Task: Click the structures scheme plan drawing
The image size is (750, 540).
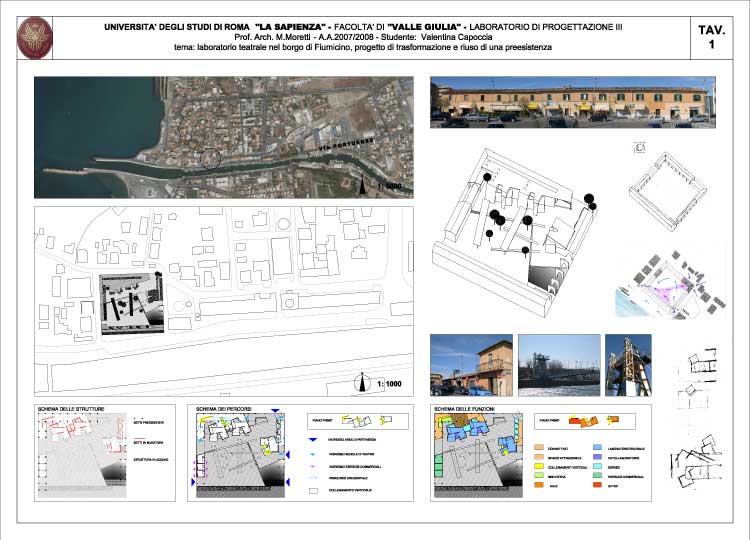Action: click(82, 455)
